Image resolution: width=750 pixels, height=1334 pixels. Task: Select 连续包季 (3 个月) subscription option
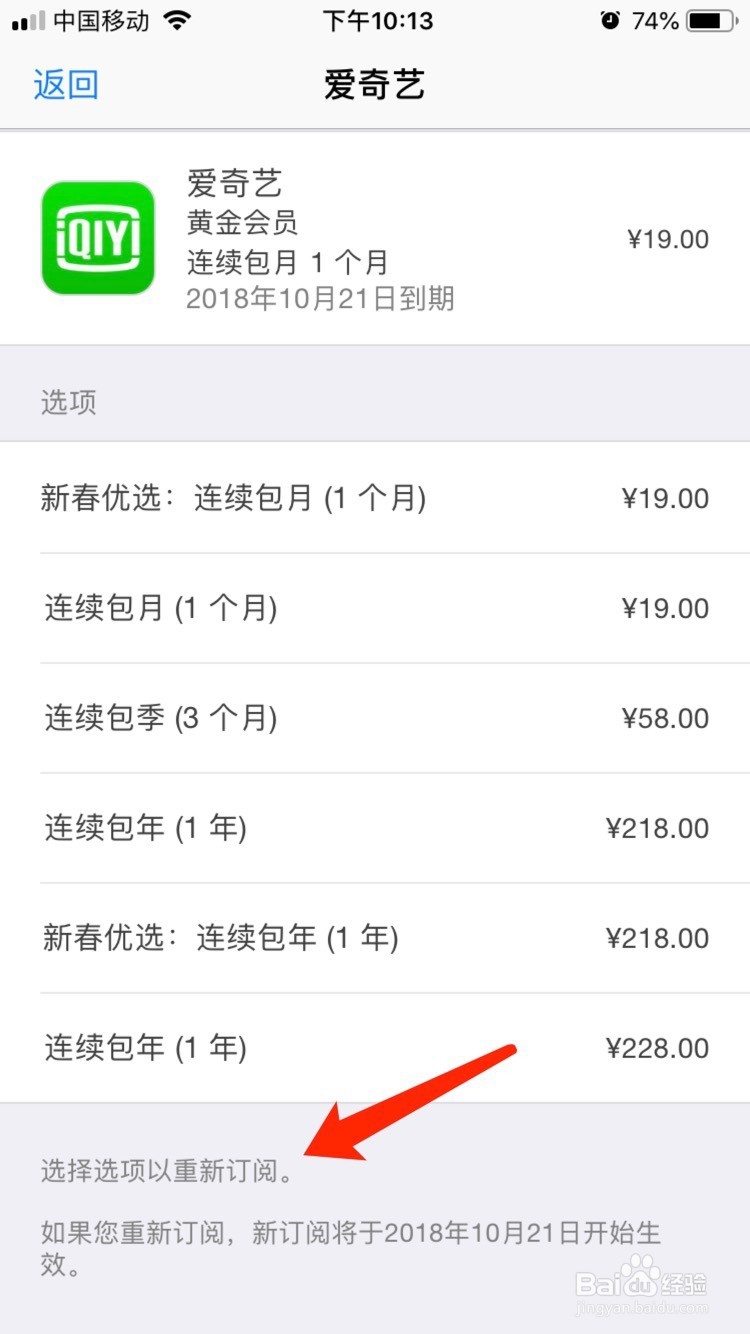[161, 718]
